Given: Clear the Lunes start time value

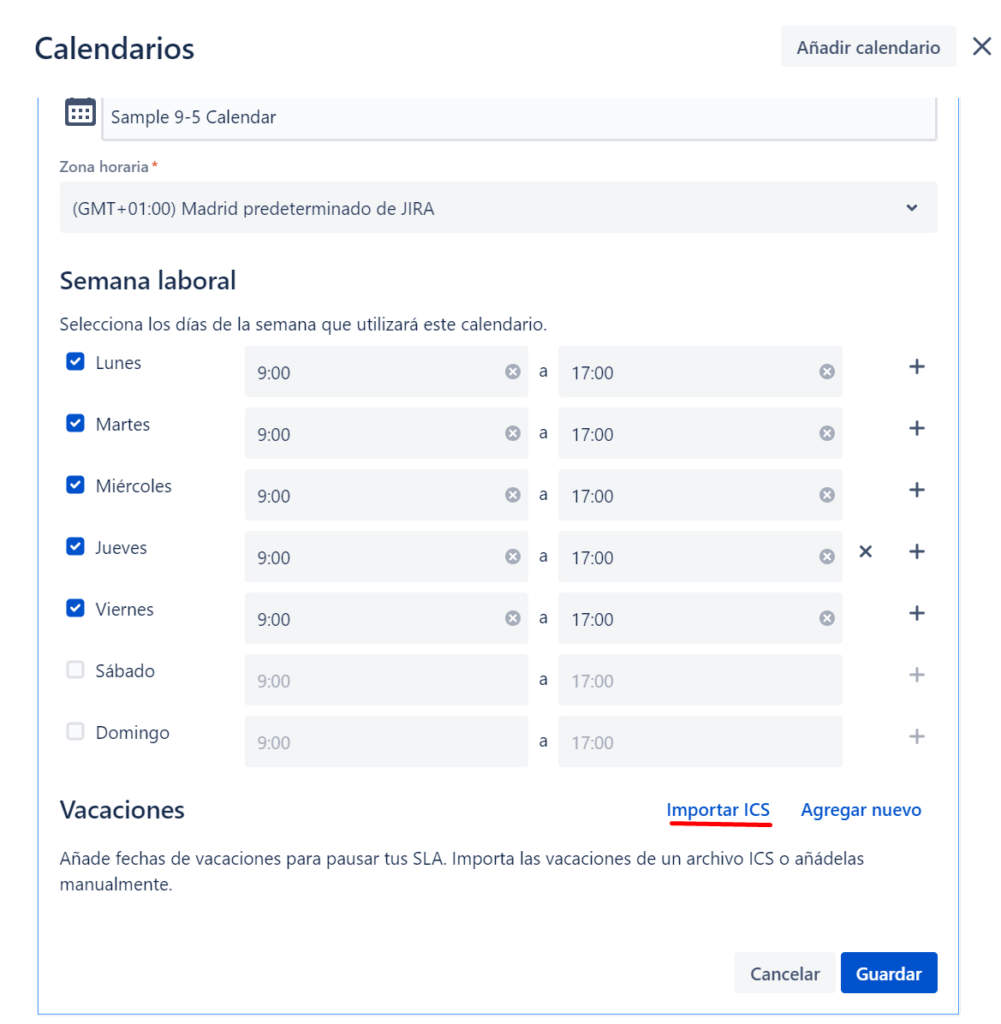Looking at the screenshot, I should pyautogui.click(x=513, y=371).
